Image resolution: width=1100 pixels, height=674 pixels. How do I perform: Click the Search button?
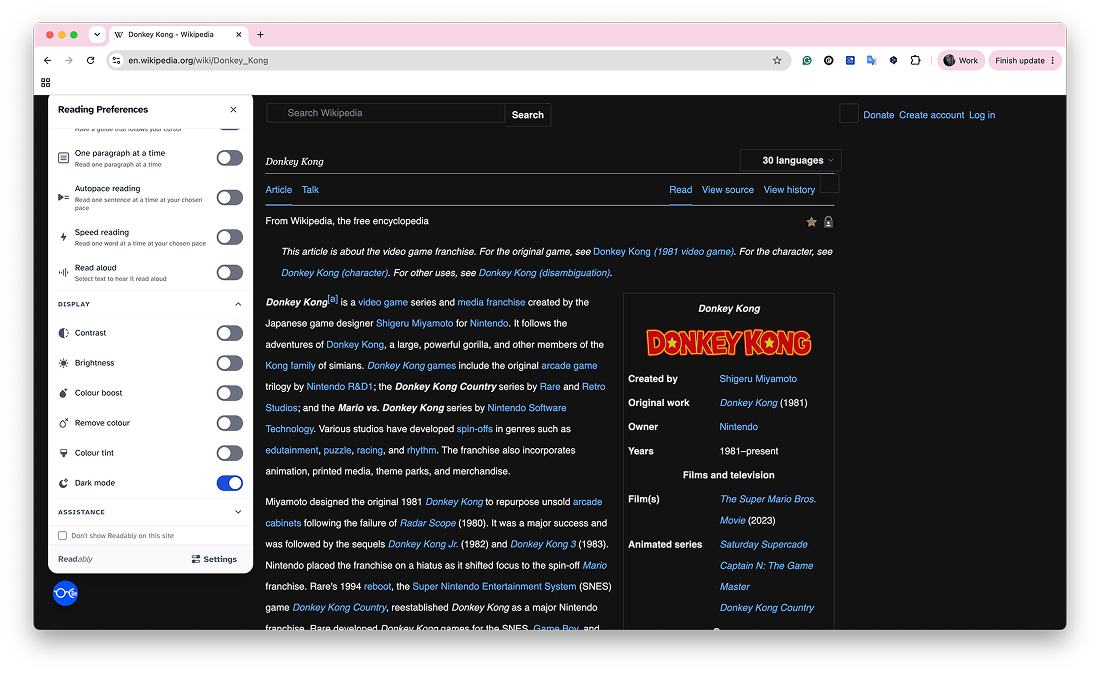pyautogui.click(x=528, y=115)
